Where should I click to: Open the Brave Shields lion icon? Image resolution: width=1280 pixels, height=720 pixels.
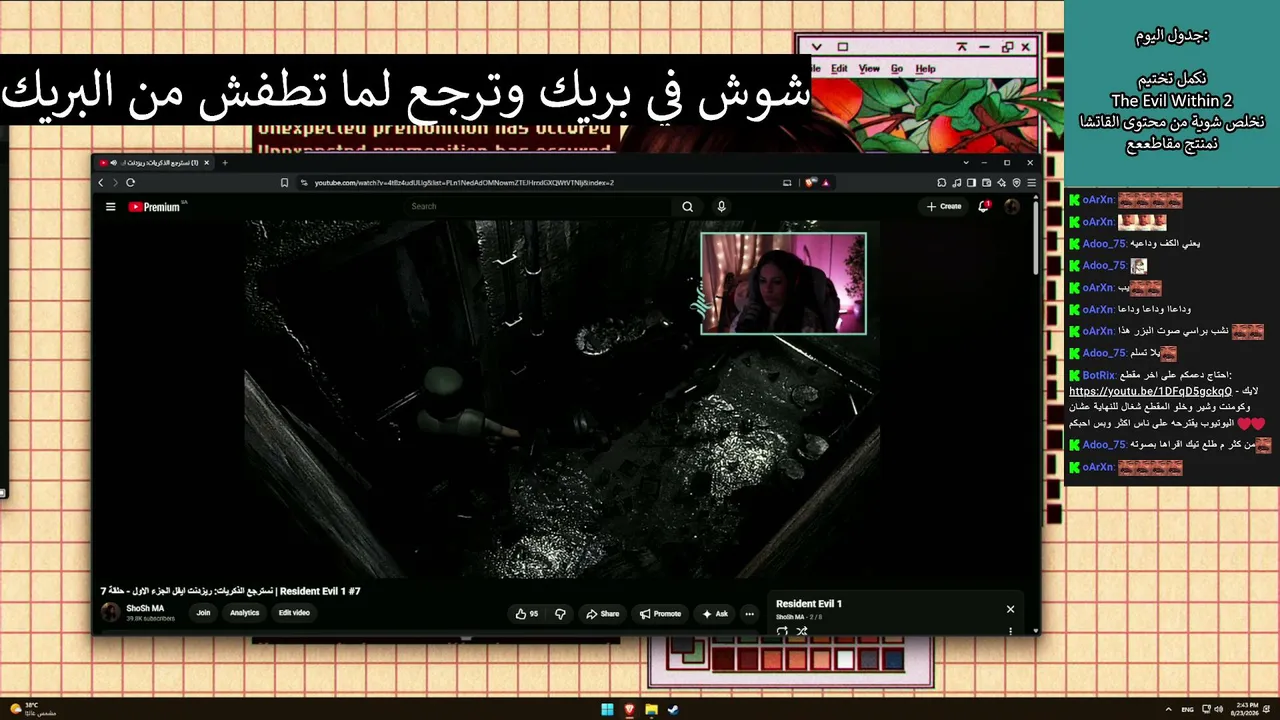click(x=809, y=182)
